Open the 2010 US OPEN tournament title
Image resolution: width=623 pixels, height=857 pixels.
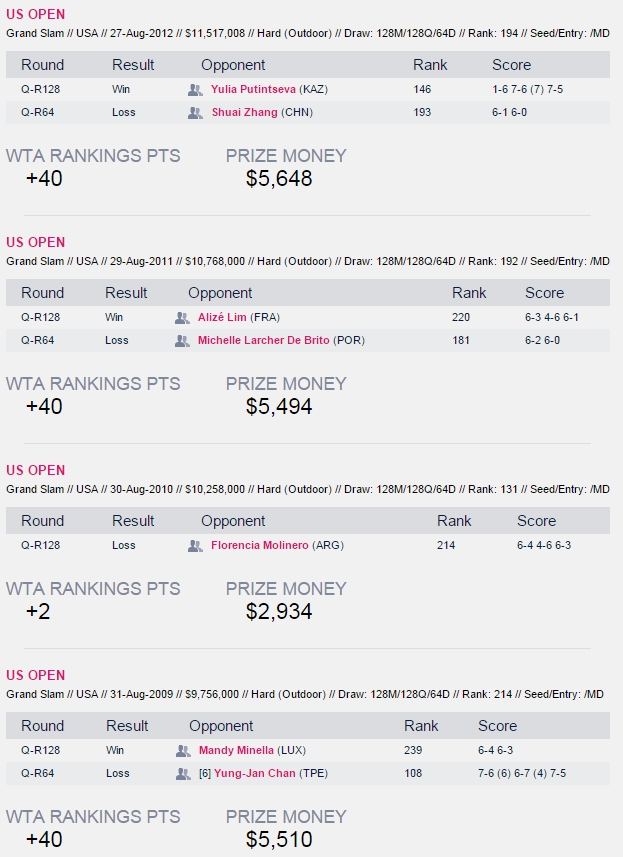tap(36, 470)
